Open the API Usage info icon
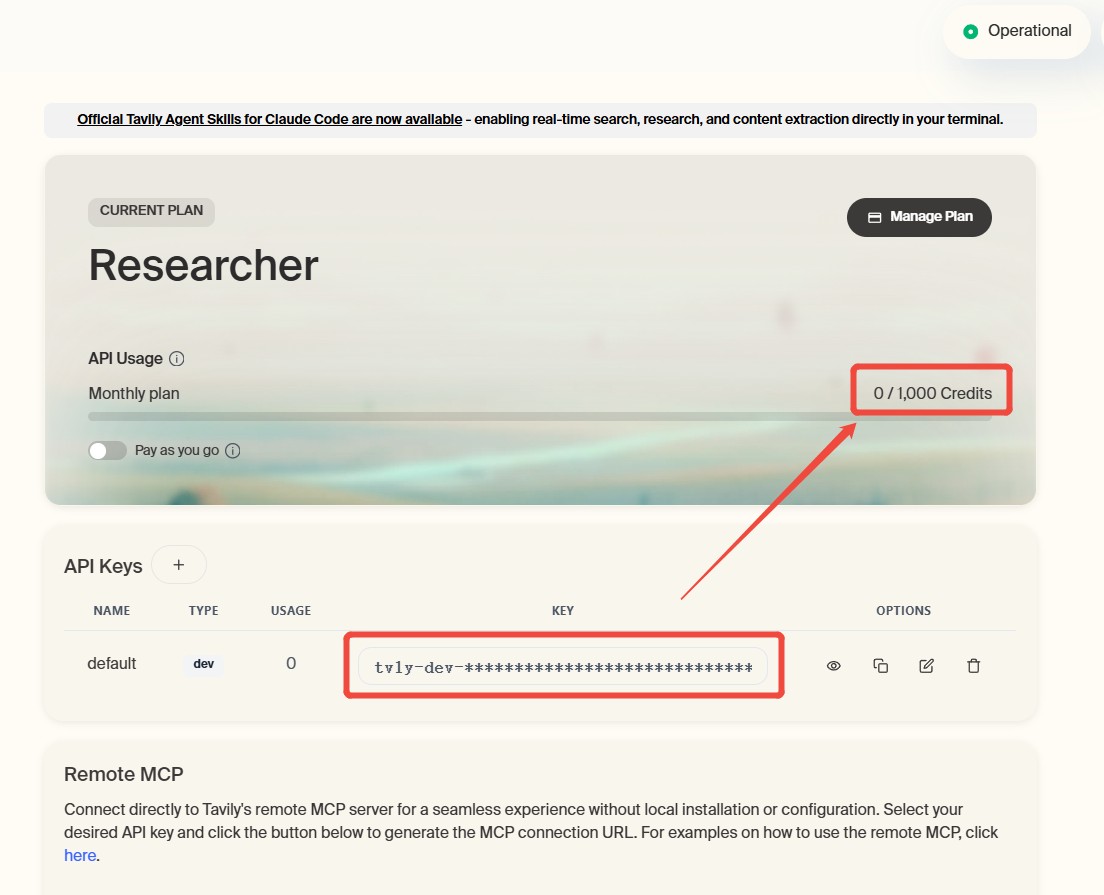Viewport: 1104px width, 895px height. (177, 359)
